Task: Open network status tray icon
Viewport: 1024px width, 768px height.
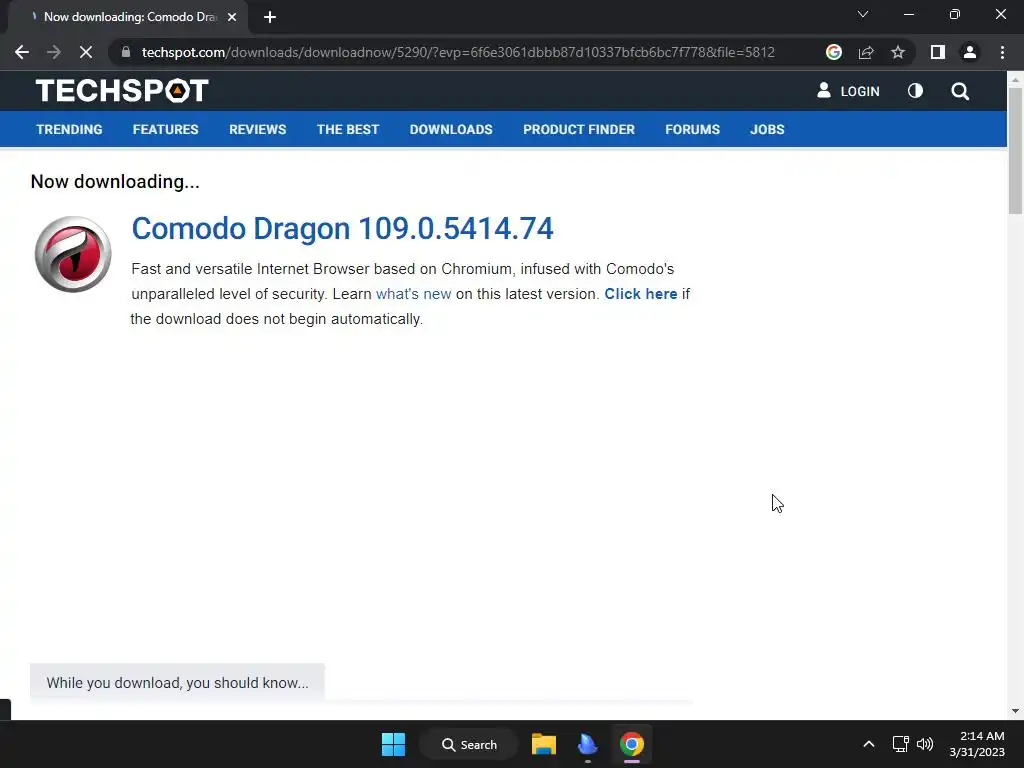Action: 901,744
